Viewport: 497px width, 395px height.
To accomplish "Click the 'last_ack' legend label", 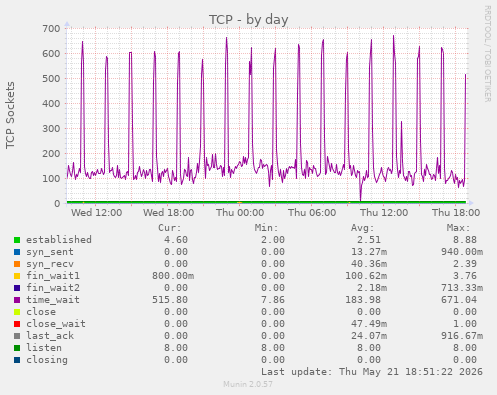I will 50,336.
